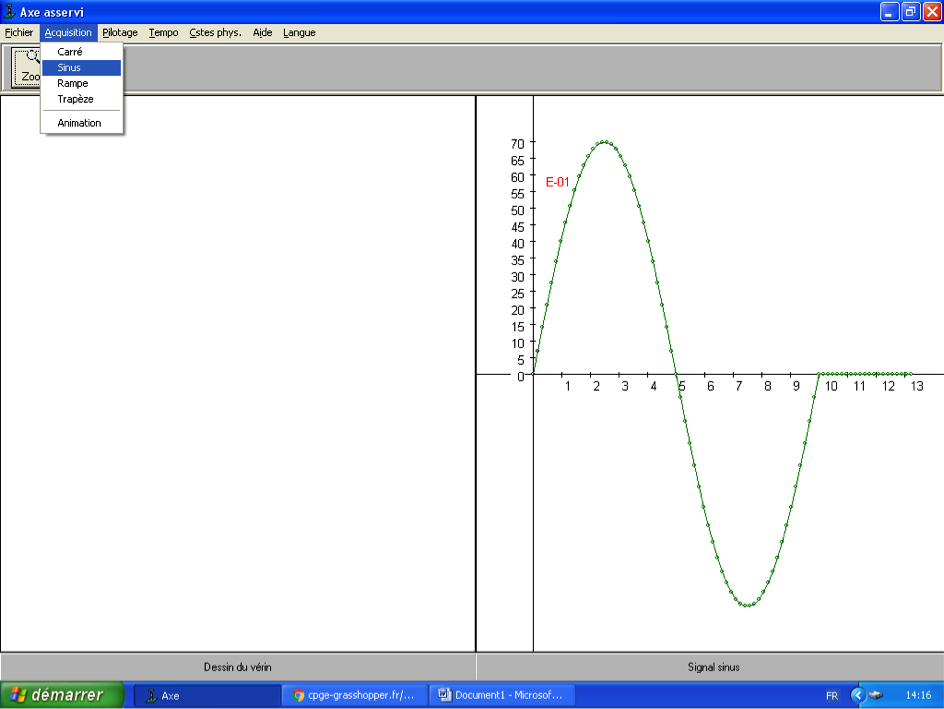Click the FR language indicator
This screenshot has height=709, width=944.
(x=832, y=696)
